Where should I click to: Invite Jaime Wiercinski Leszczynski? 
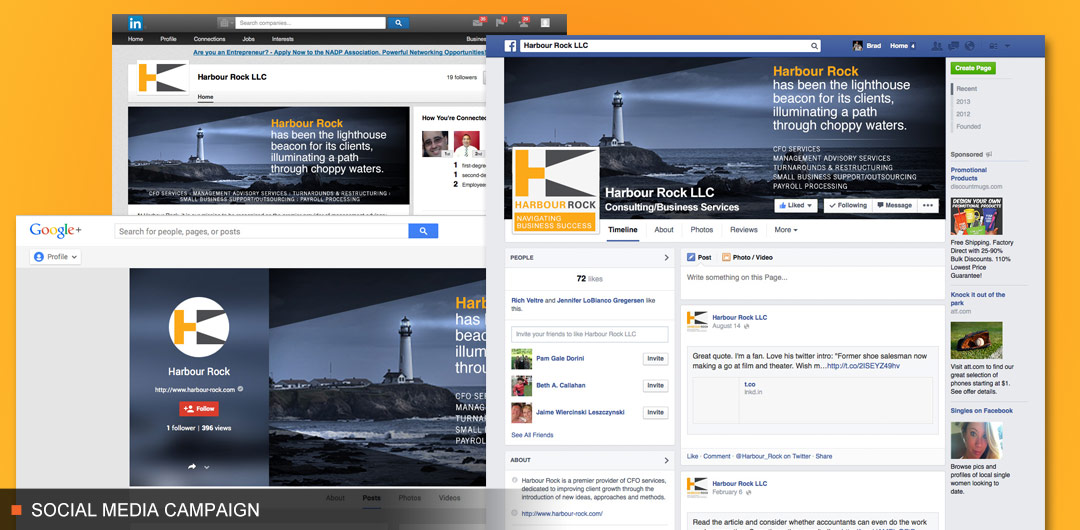656,412
